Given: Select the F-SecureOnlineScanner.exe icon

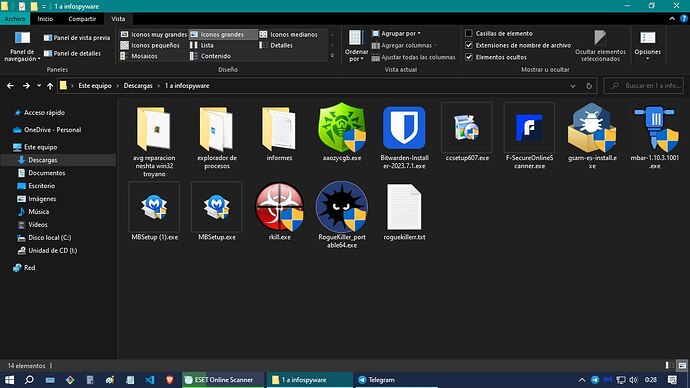Looking at the screenshot, I should [x=529, y=128].
